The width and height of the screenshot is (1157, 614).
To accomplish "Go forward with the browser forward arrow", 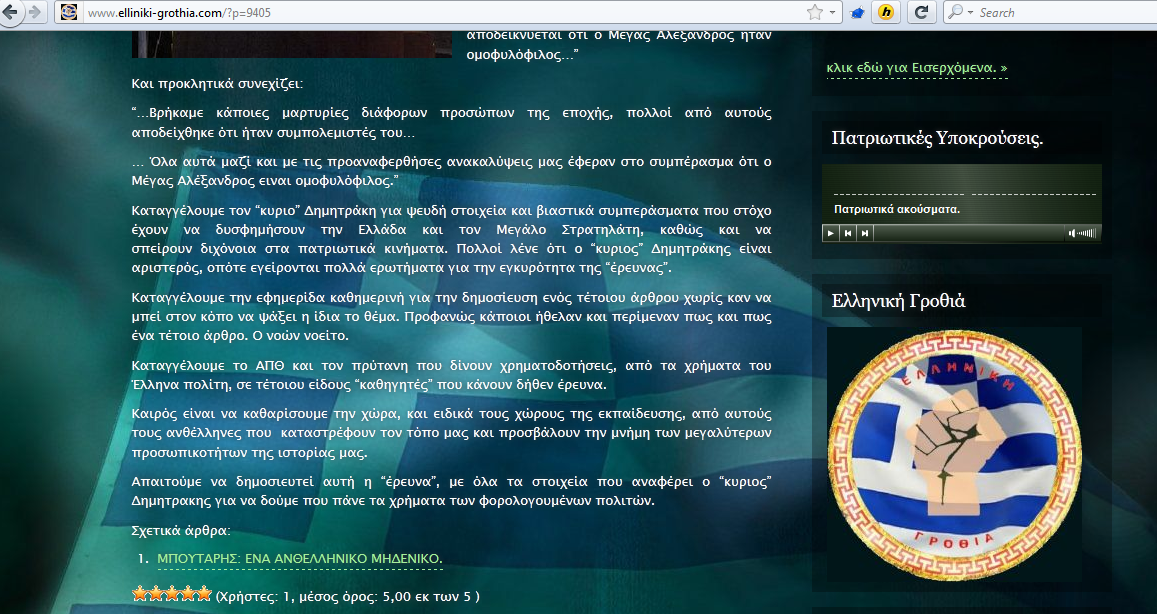I will (34, 12).
